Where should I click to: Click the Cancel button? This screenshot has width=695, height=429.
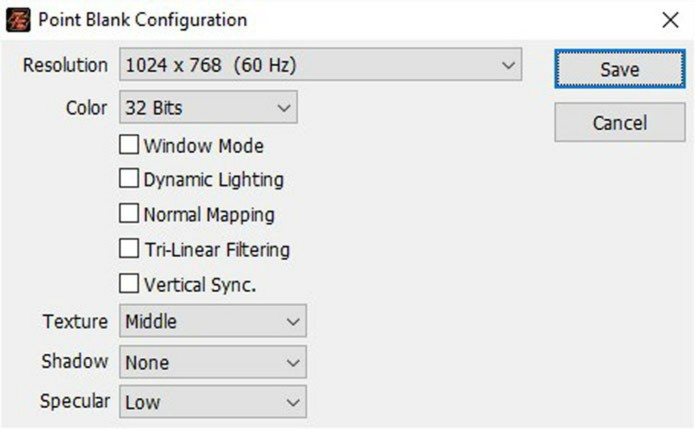(620, 122)
